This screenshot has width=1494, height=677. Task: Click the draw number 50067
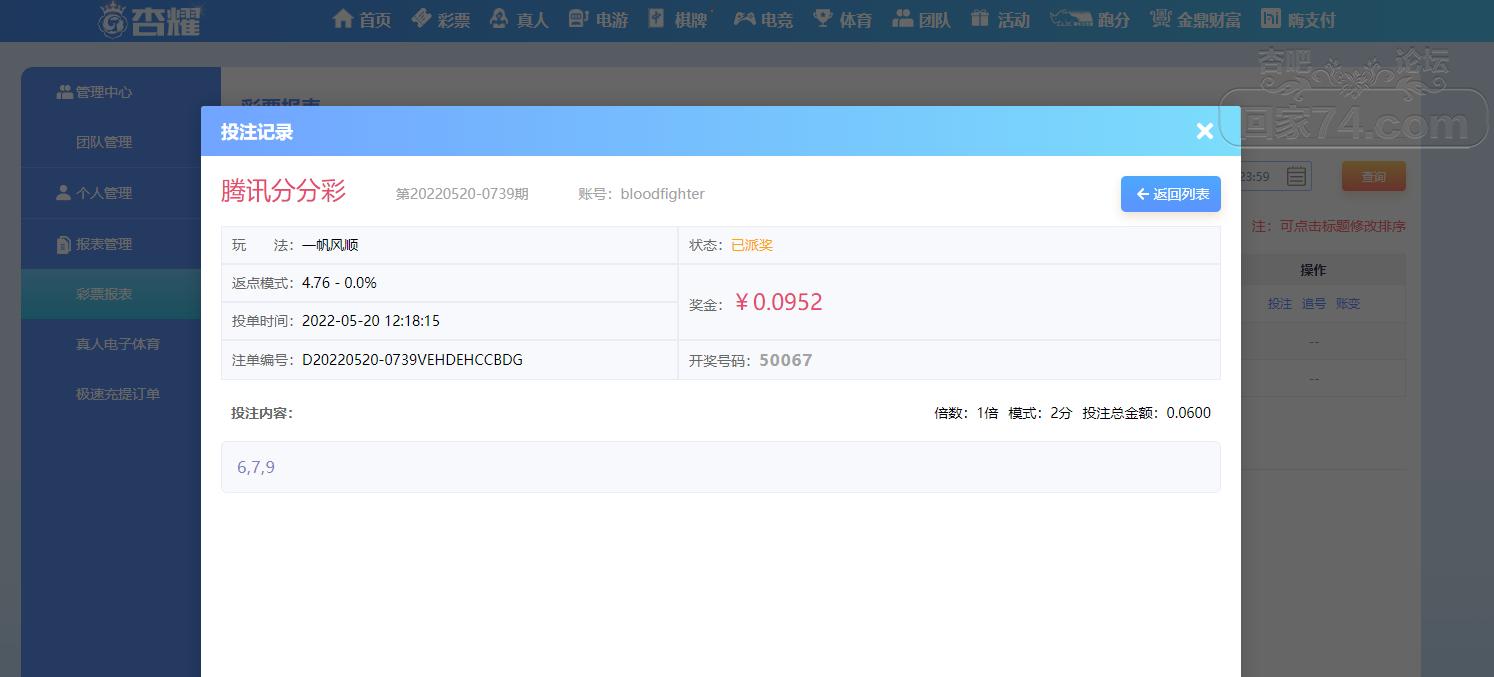point(786,360)
